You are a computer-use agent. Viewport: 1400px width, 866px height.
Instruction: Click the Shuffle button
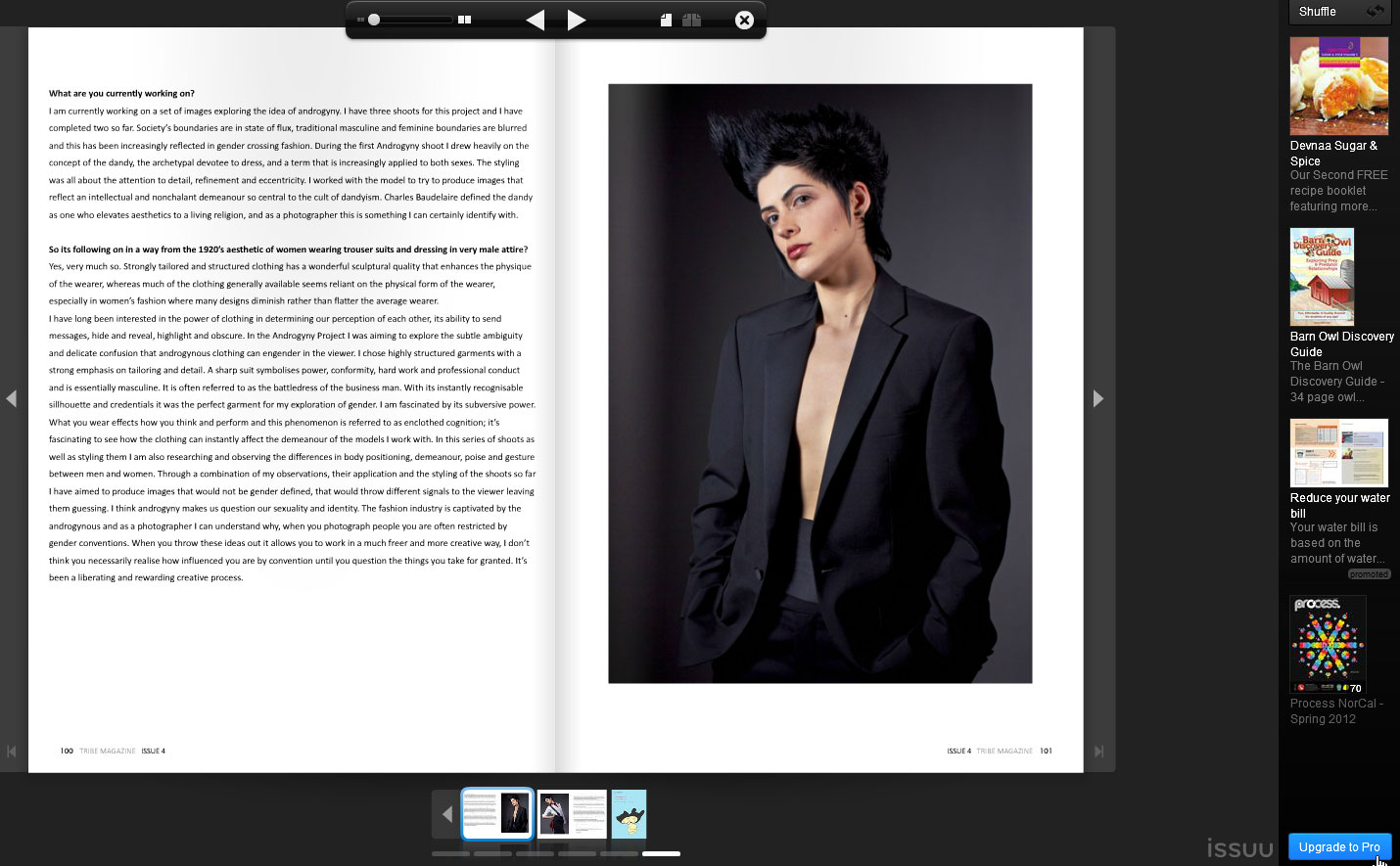[x=1340, y=12]
